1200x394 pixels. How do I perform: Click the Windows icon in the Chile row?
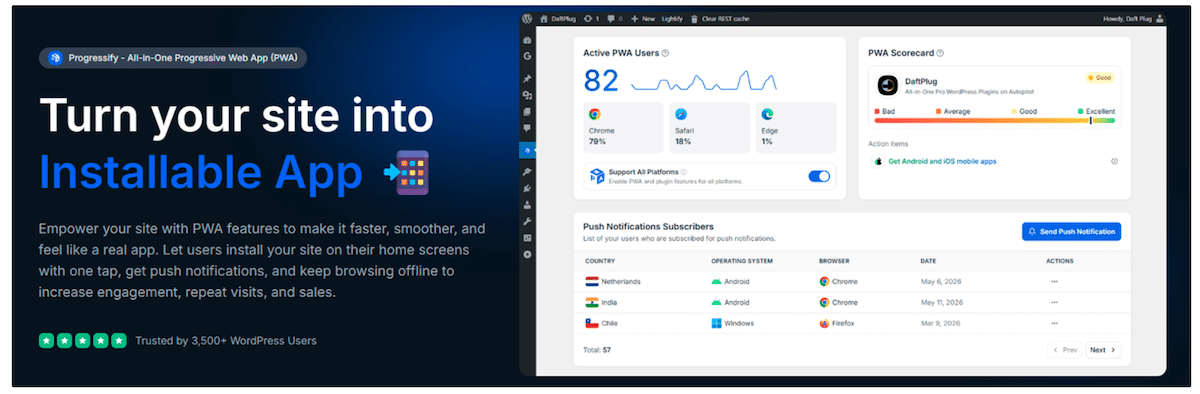pyautogui.click(x=717, y=323)
